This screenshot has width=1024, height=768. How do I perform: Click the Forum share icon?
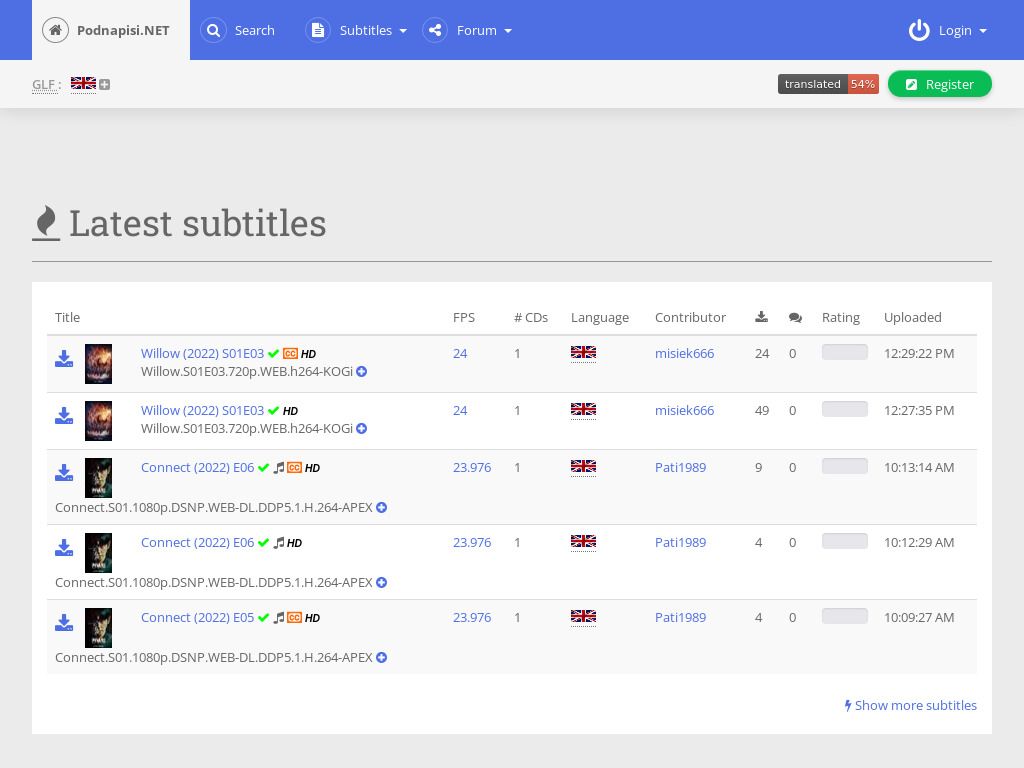click(x=435, y=30)
